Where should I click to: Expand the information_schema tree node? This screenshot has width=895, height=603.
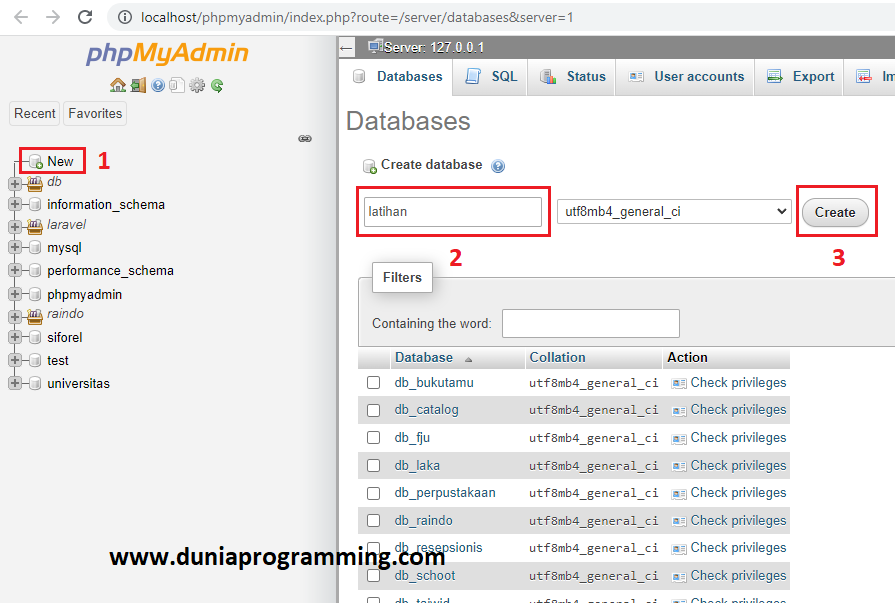tap(15, 204)
